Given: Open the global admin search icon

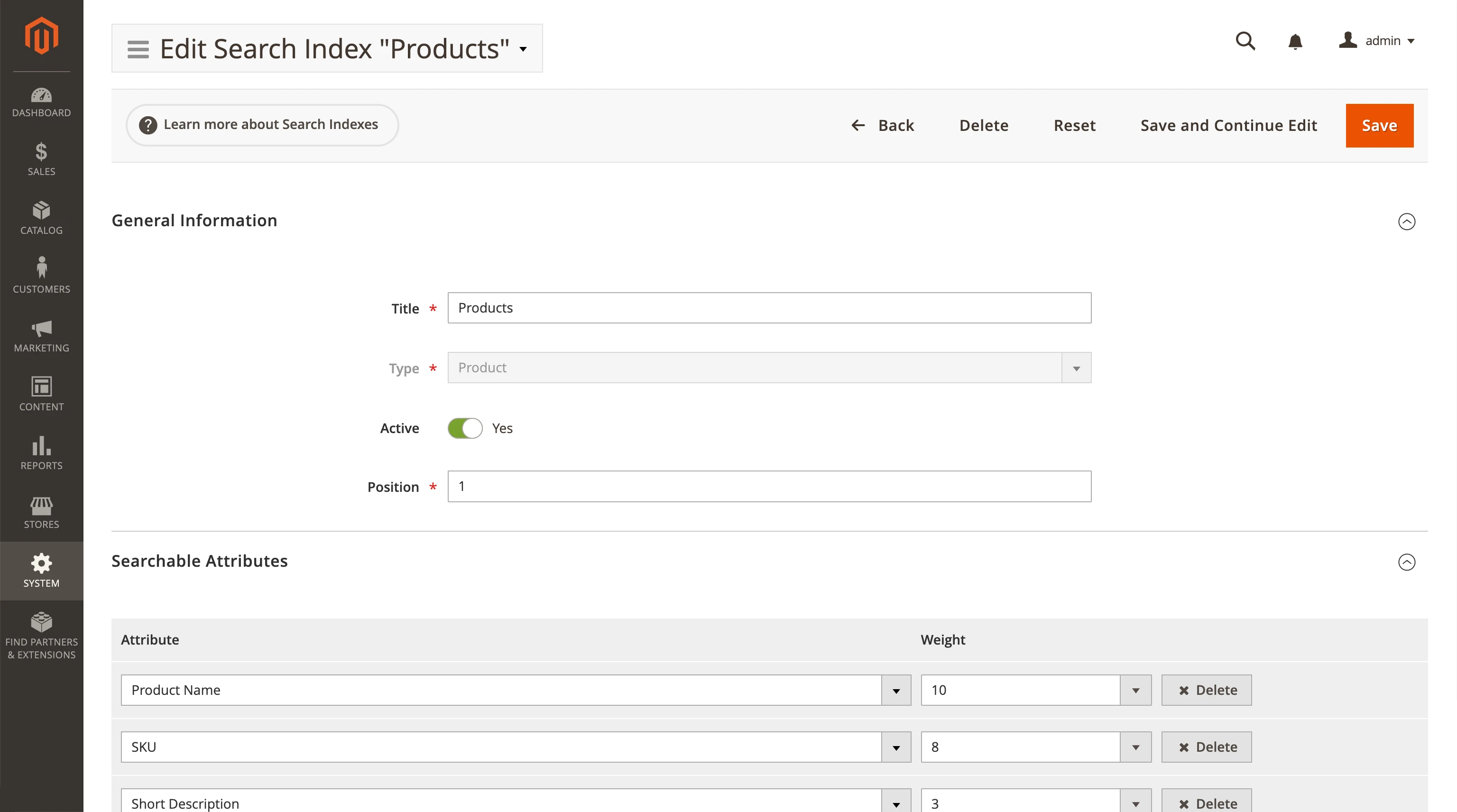Looking at the screenshot, I should click(x=1246, y=41).
